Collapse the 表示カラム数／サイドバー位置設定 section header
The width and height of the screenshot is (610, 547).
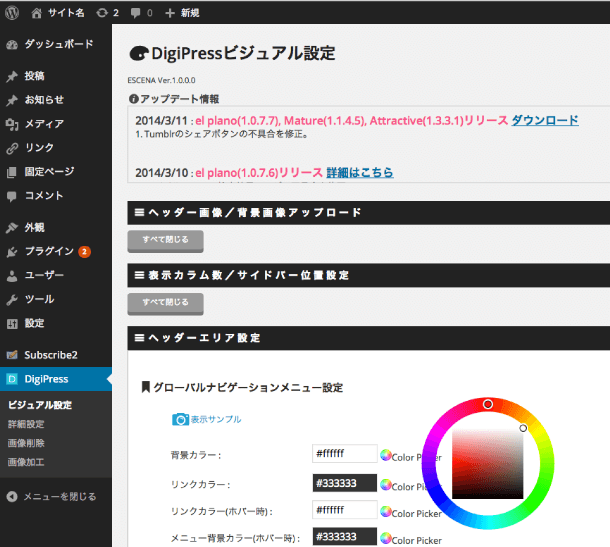(368, 275)
